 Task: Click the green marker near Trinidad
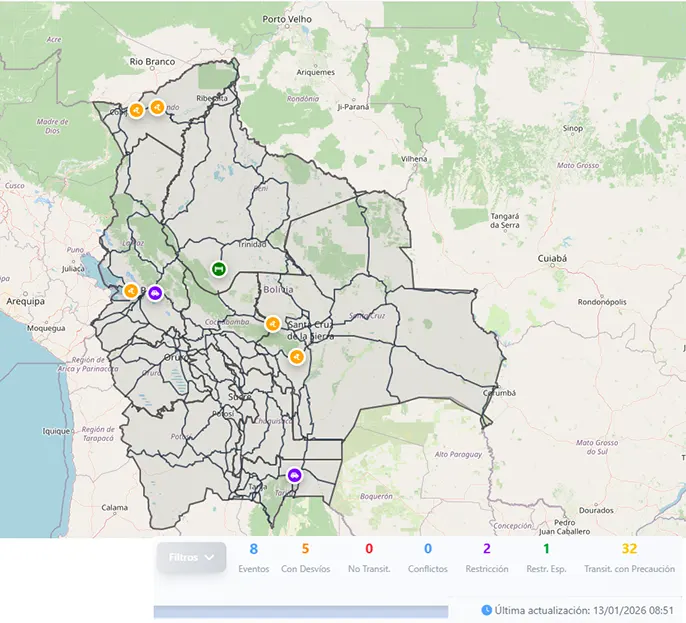(219, 268)
